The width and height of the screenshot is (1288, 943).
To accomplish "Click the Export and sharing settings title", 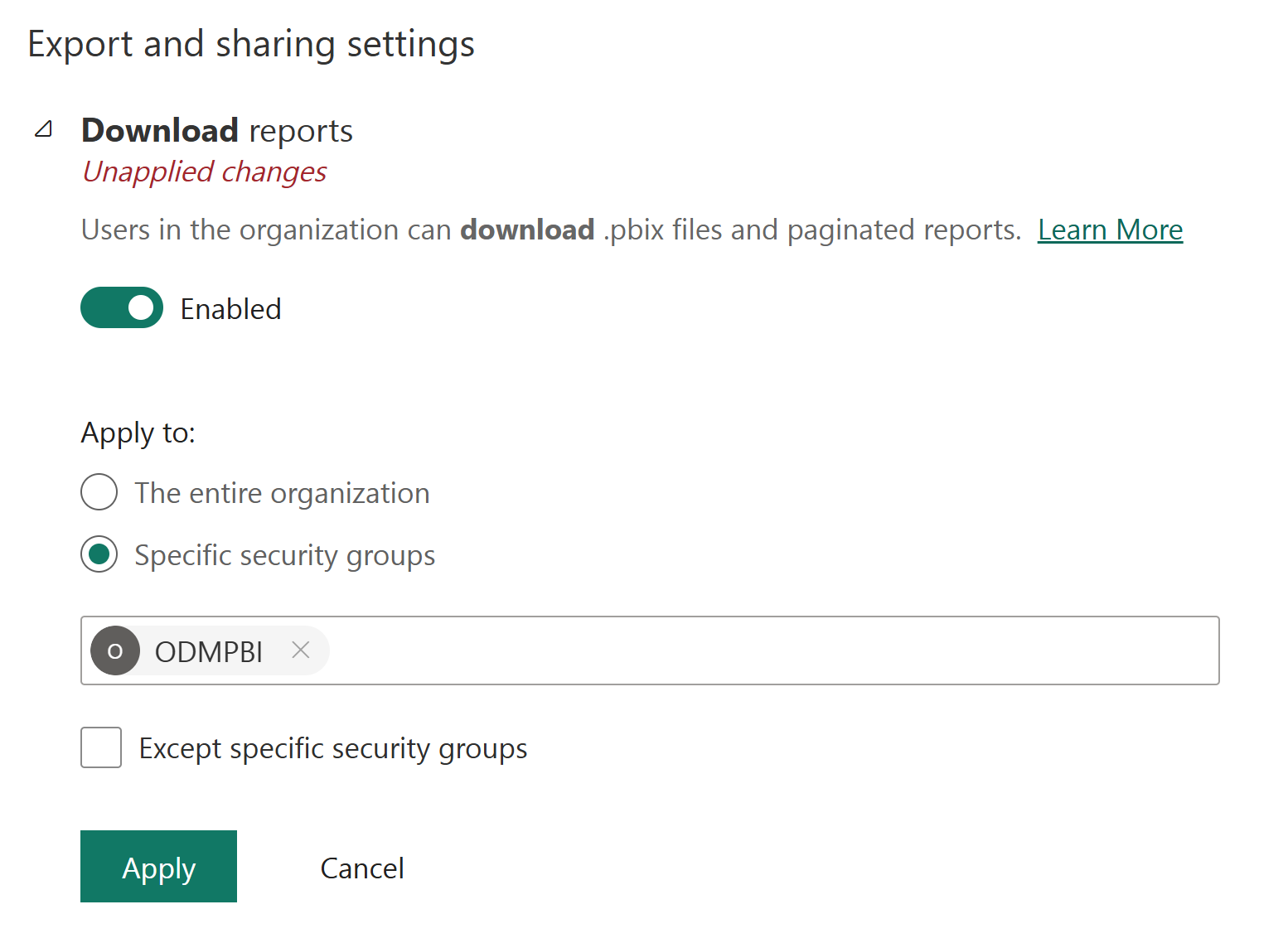I will click(251, 44).
